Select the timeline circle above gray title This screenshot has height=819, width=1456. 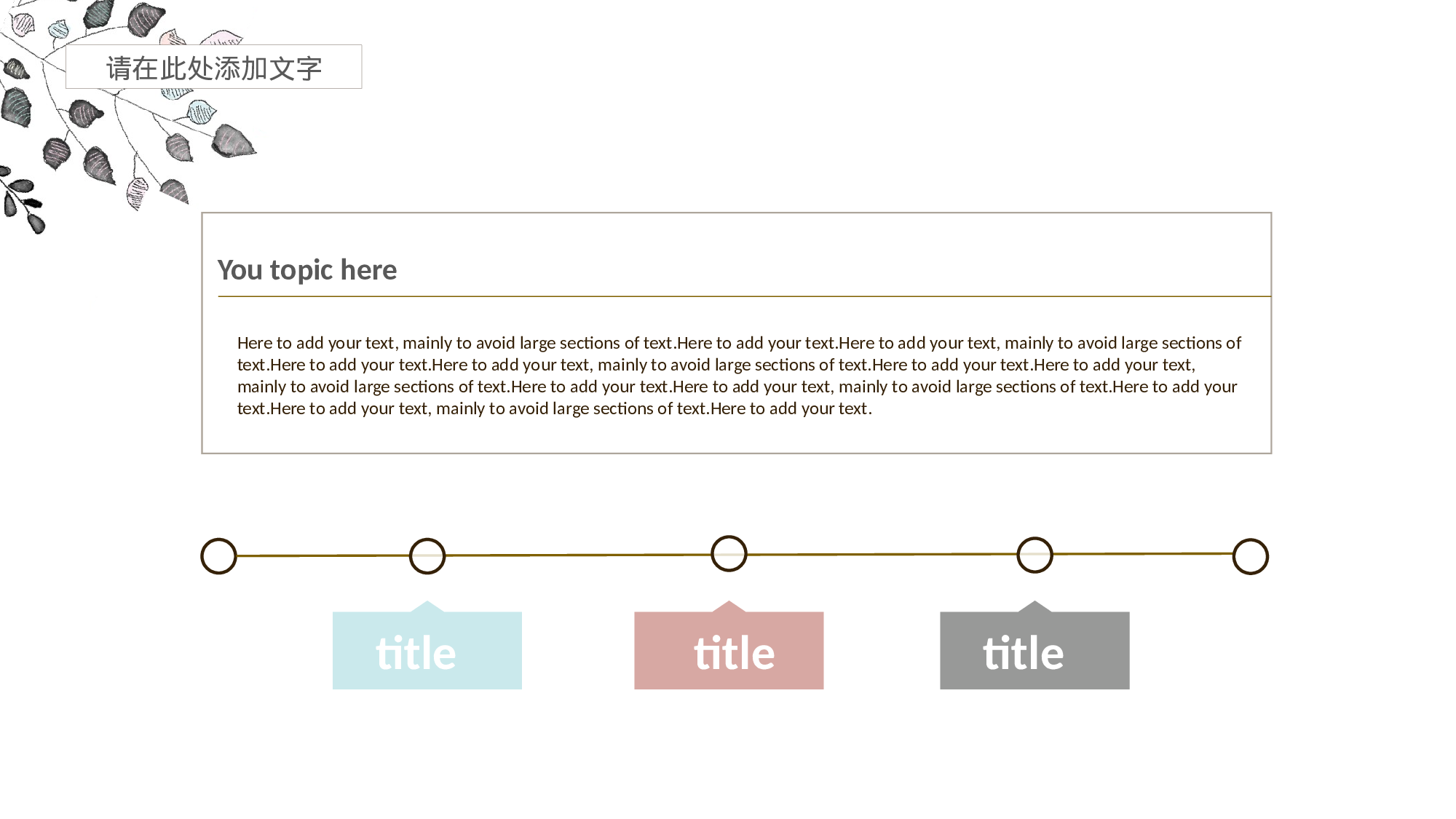tap(1034, 555)
